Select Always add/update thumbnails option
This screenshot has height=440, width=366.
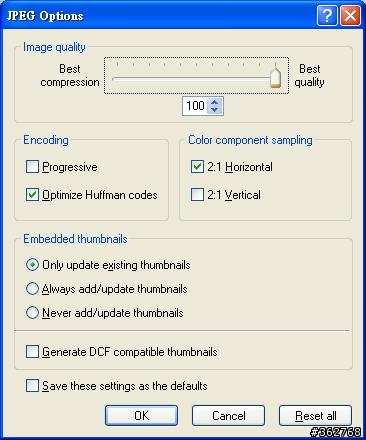tap(32, 289)
